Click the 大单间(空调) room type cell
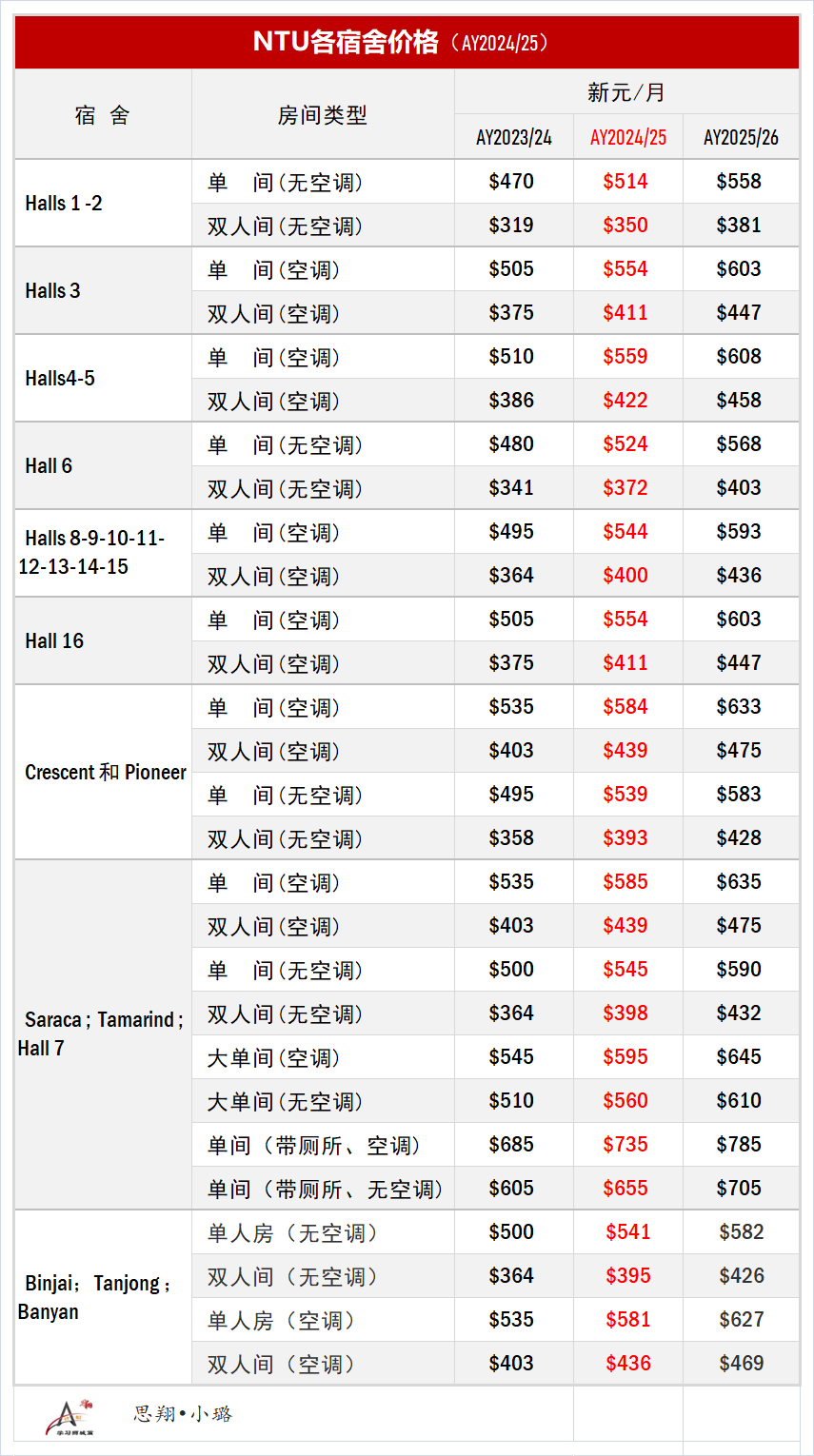The image size is (814, 1456). (323, 1057)
